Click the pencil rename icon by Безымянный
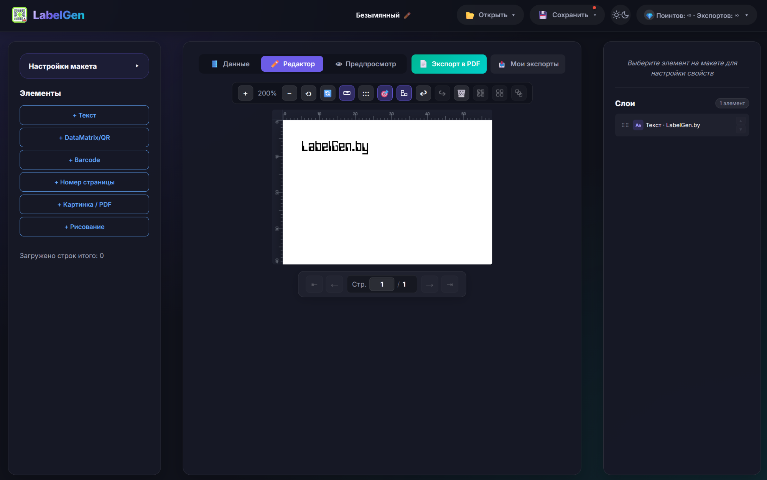Viewport: 767px width, 480px height. coord(407,15)
